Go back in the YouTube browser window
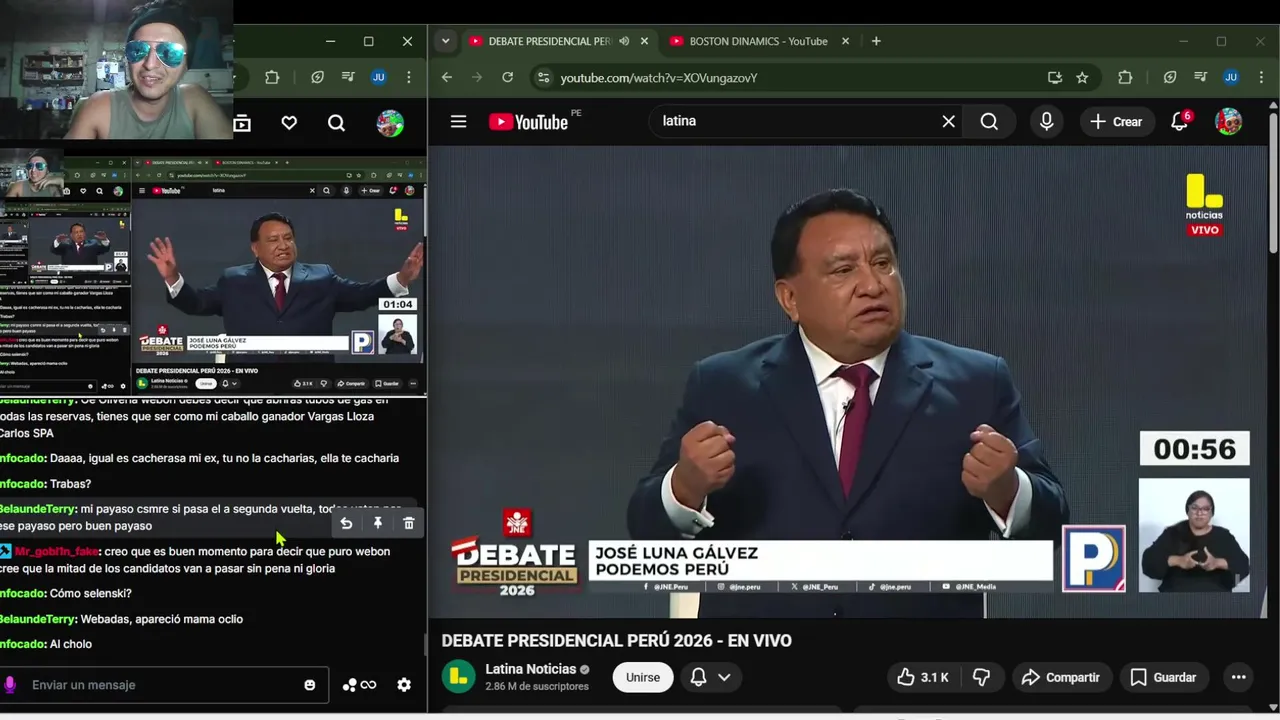 [x=447, y=77]
